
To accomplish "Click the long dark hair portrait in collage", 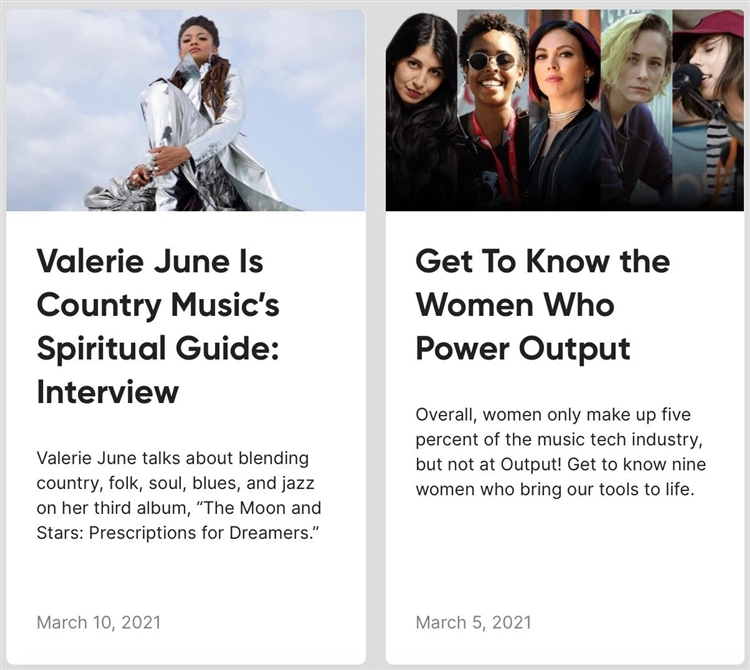I will [420, 110].
